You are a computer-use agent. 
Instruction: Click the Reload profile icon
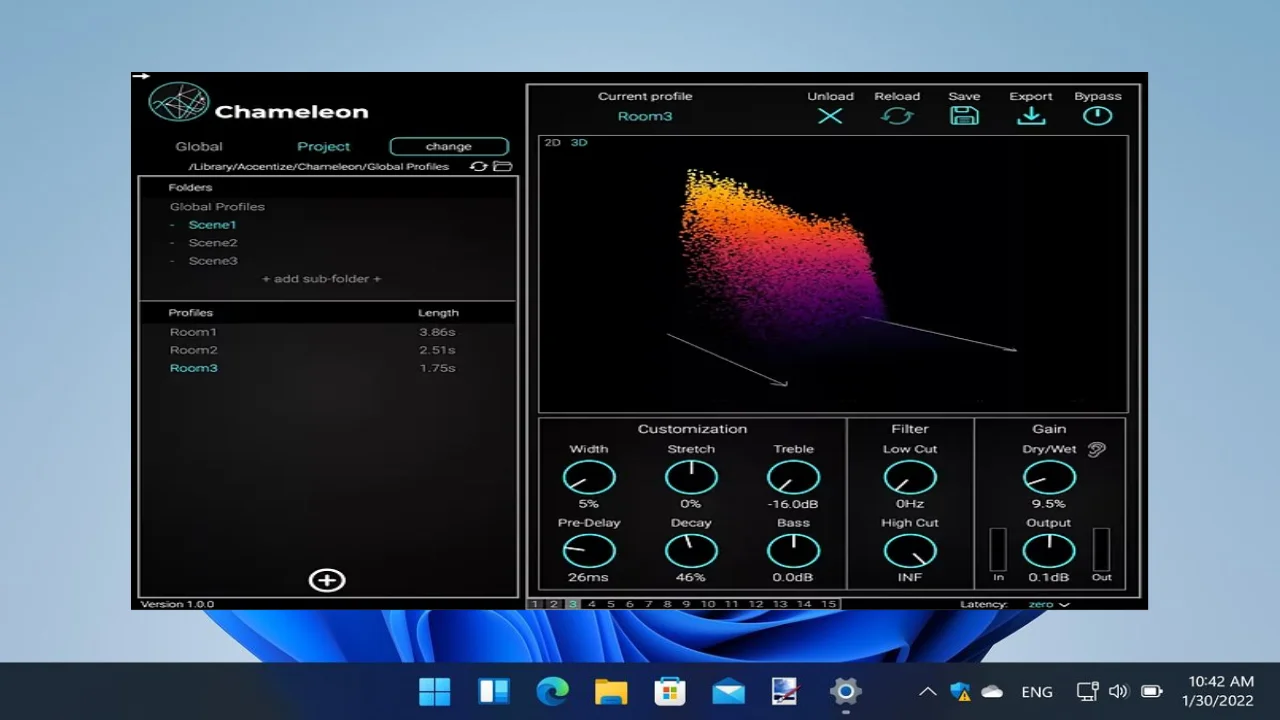tap(897, 116)
